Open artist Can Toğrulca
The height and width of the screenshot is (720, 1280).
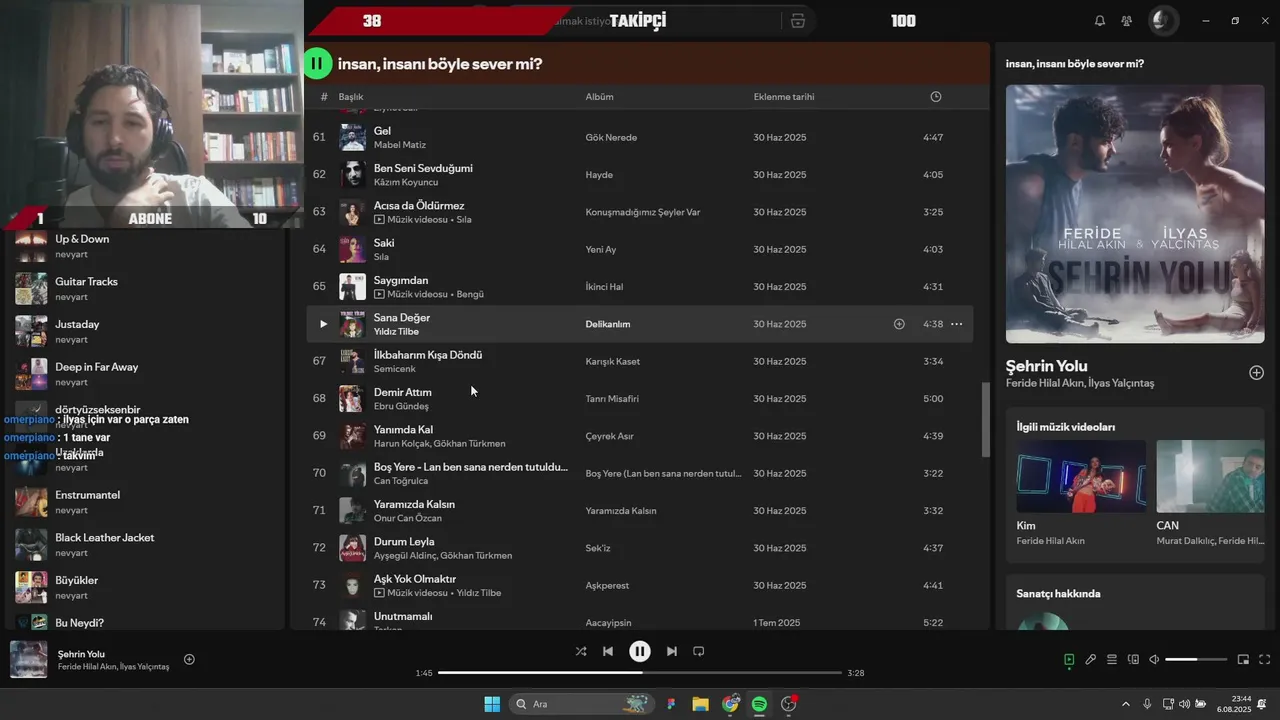click(x=400, y=481)
